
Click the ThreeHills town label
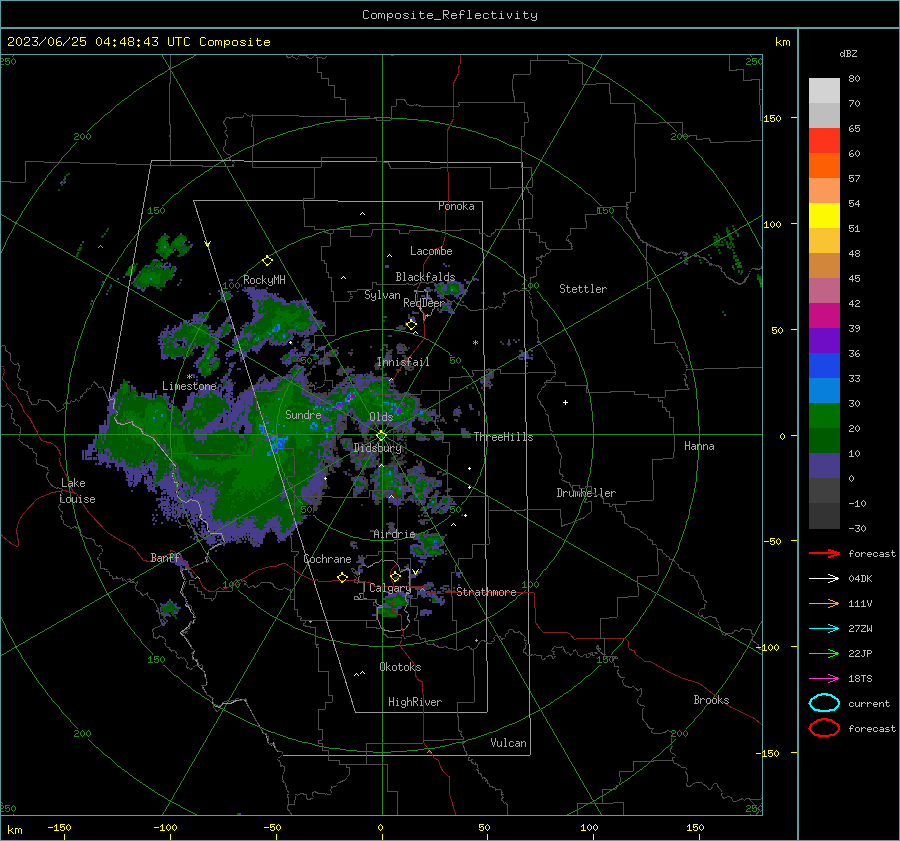[x=503, y=437]
